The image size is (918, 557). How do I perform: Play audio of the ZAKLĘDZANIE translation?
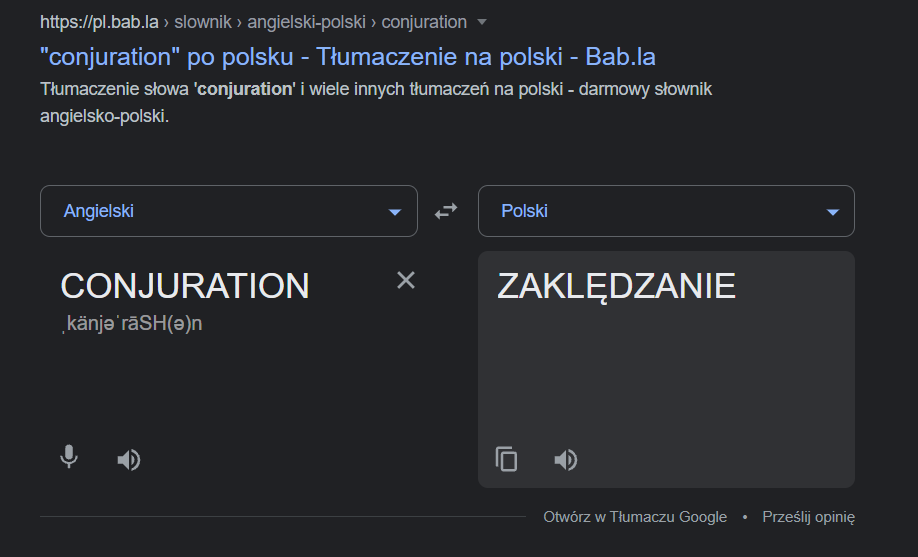(x=566, y=460)
